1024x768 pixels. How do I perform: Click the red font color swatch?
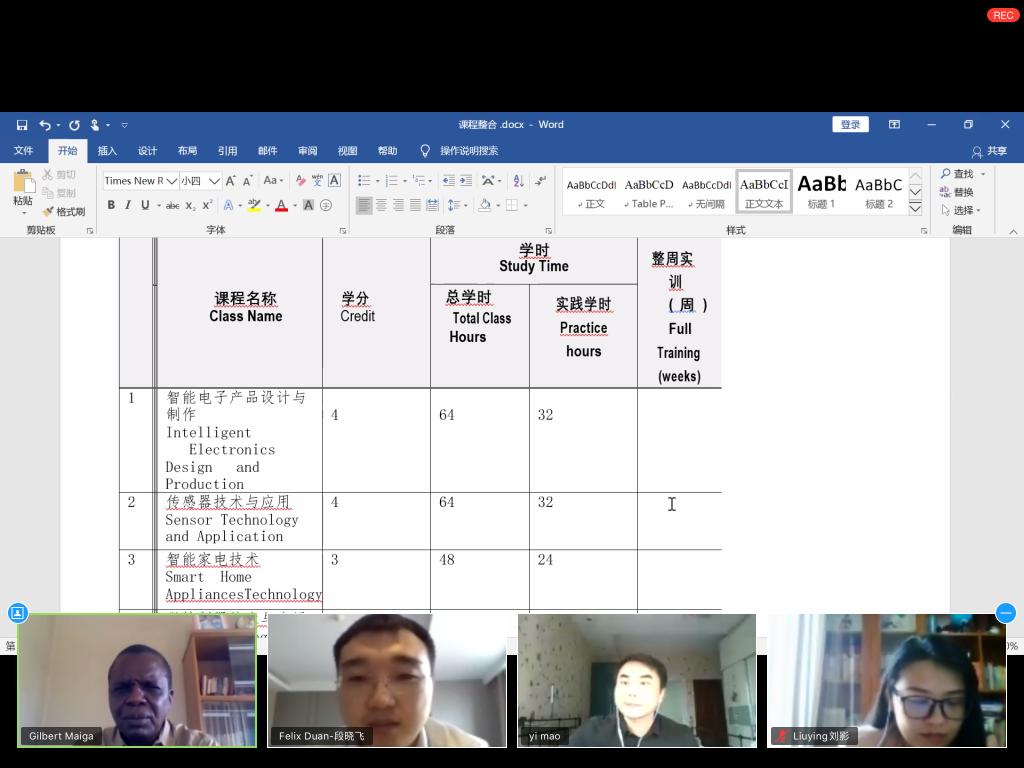[281, 206]
